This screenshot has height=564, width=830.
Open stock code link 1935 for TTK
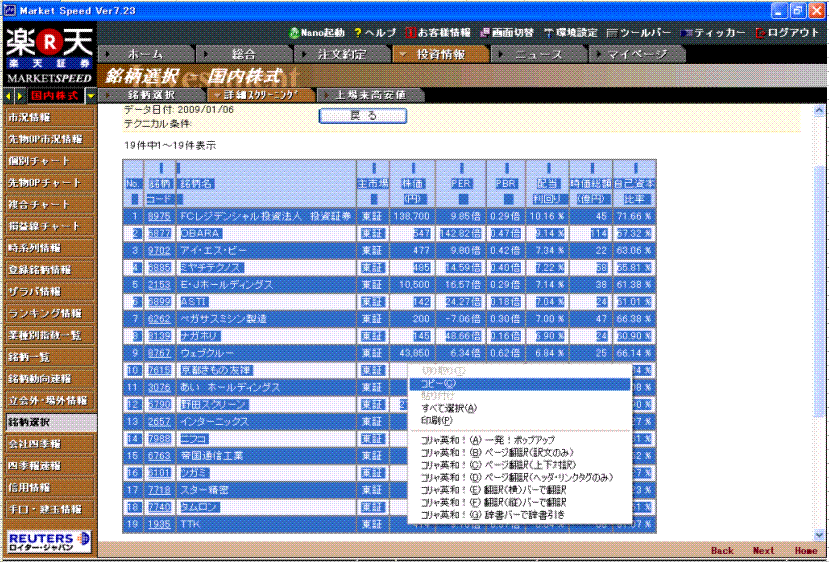159,524
